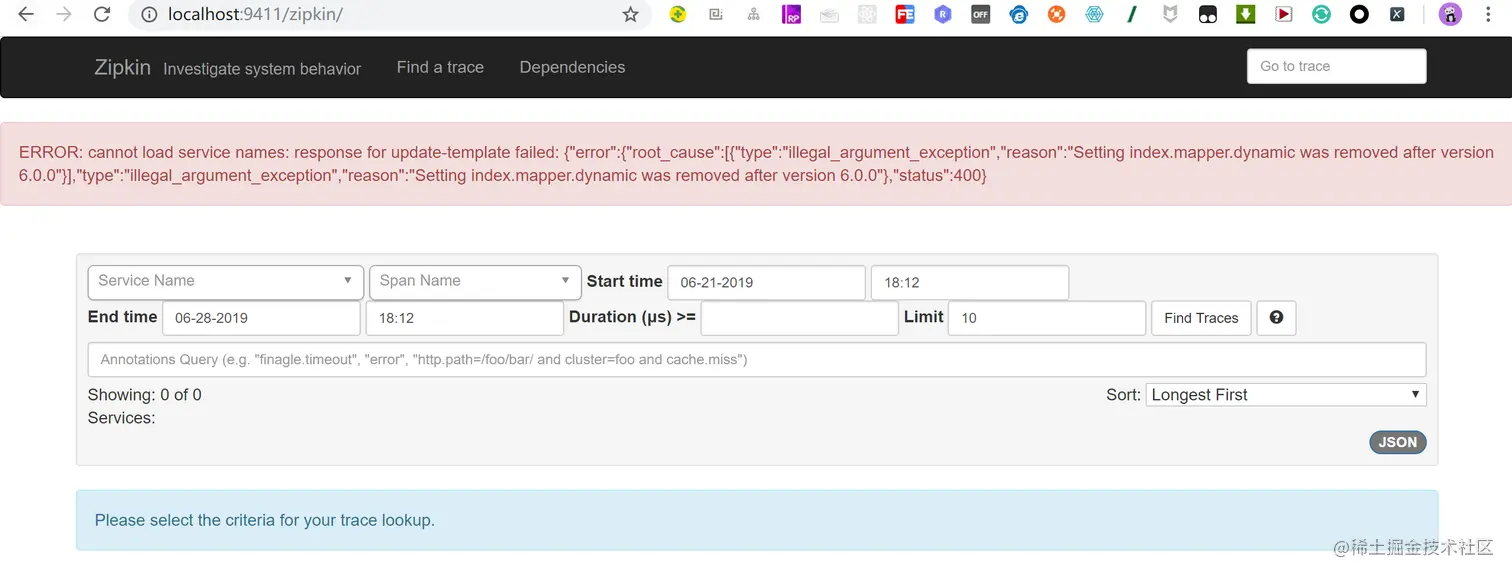Click the red ERROR message text
1512x576 pixels.
pos(756,164)
